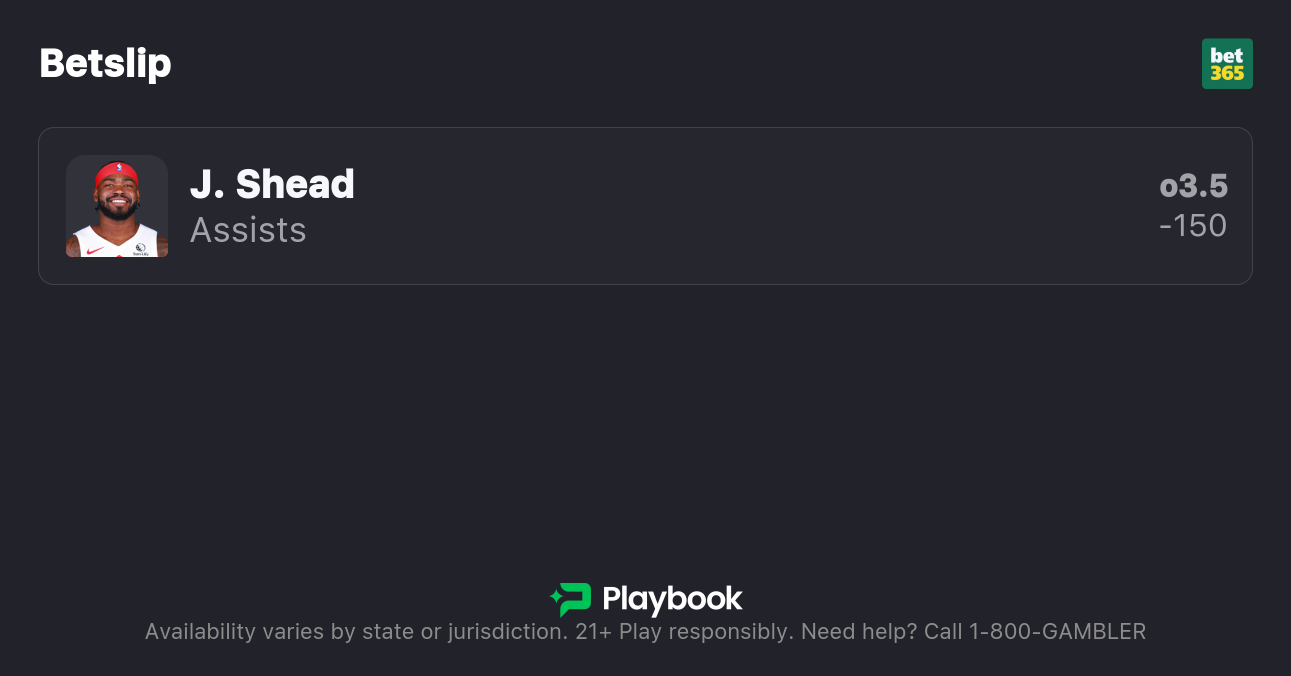Select the o3.5 over line
This screenshot has width=1291, height=676.
pyautogui.click(x=1193, y=186)
